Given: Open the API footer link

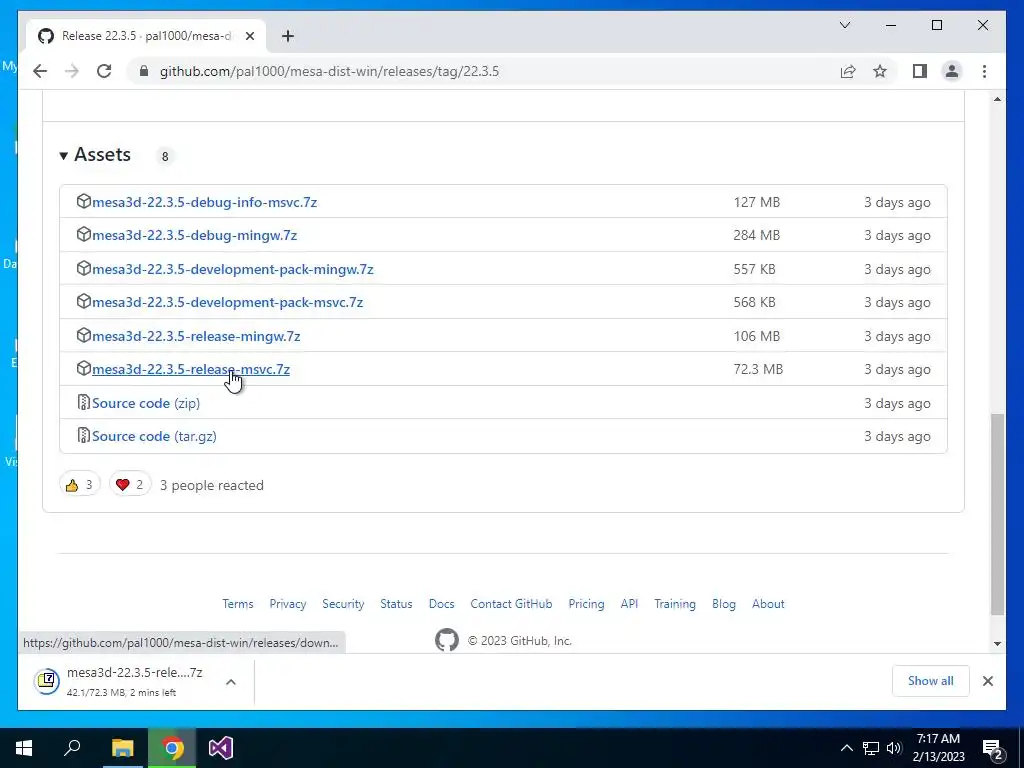Looking at the screenshot, I should (x=630, y=604).
